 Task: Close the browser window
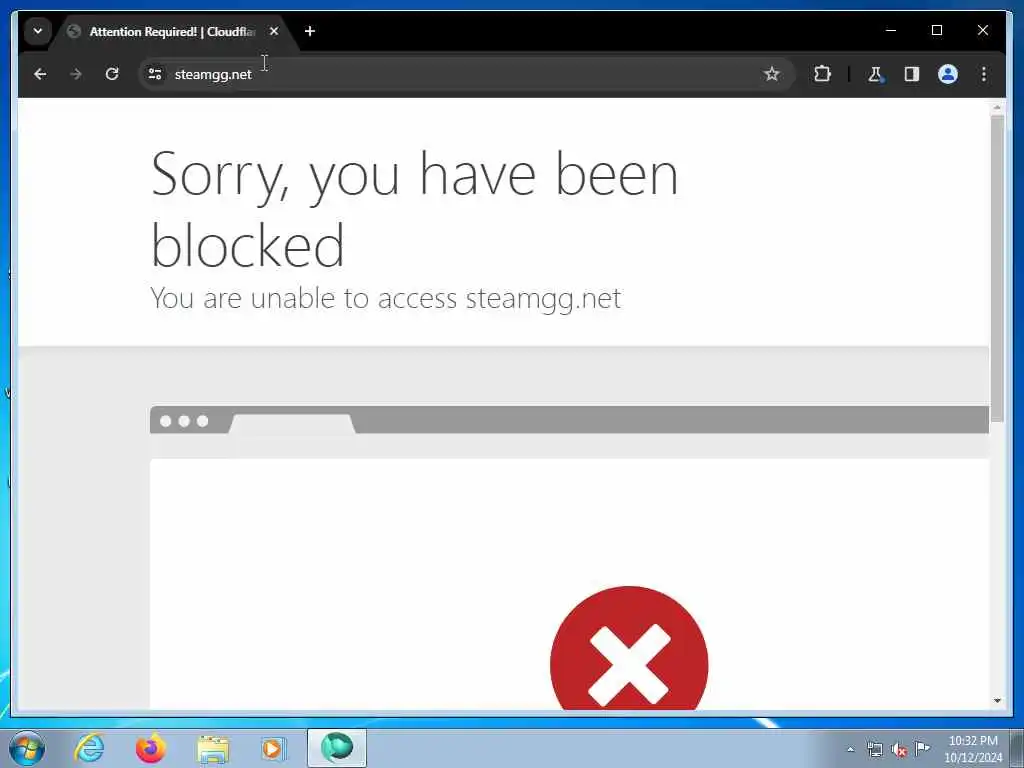point(982,30)
